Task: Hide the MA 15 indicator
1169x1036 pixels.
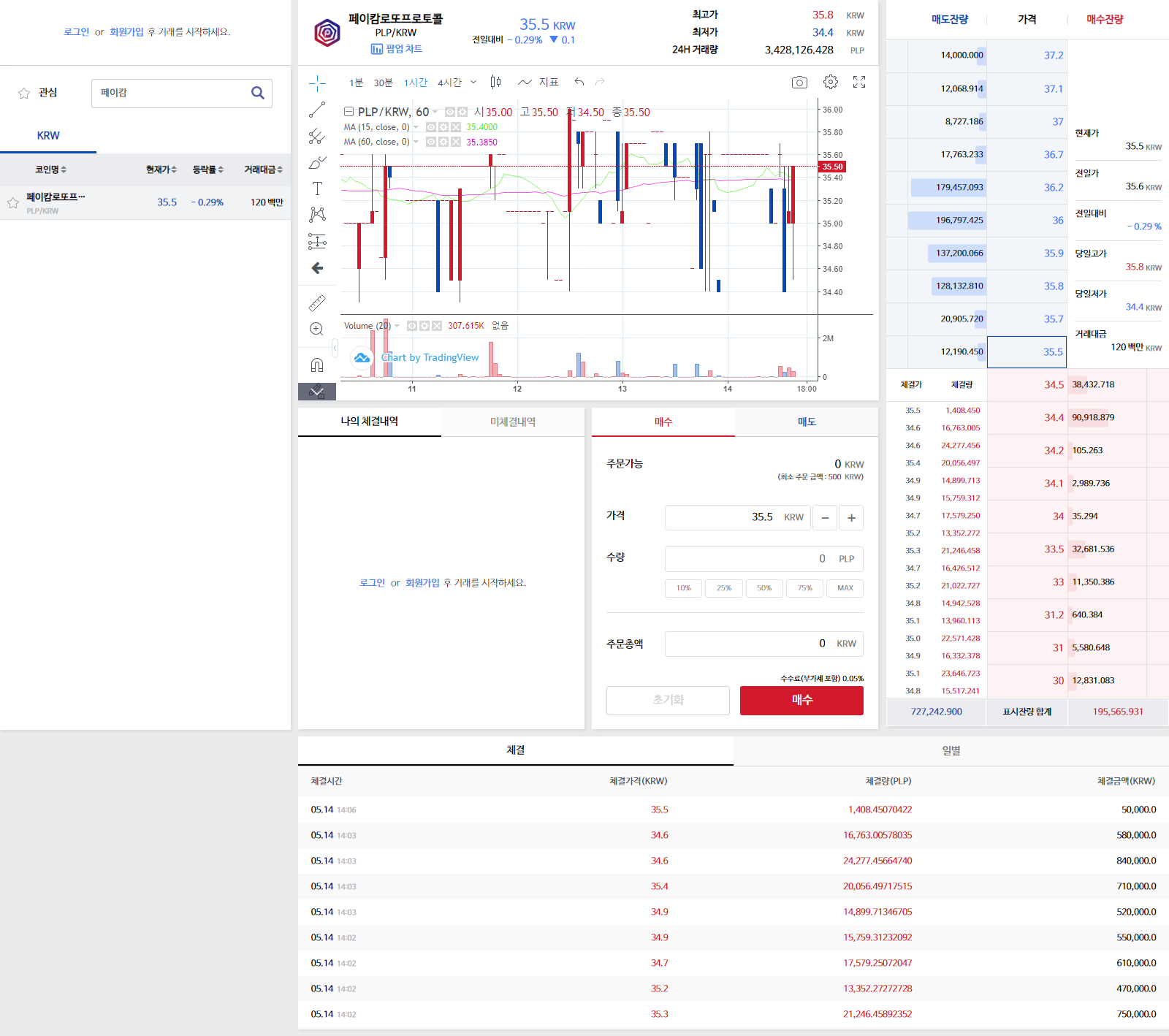Action: [x=431, y=127]
